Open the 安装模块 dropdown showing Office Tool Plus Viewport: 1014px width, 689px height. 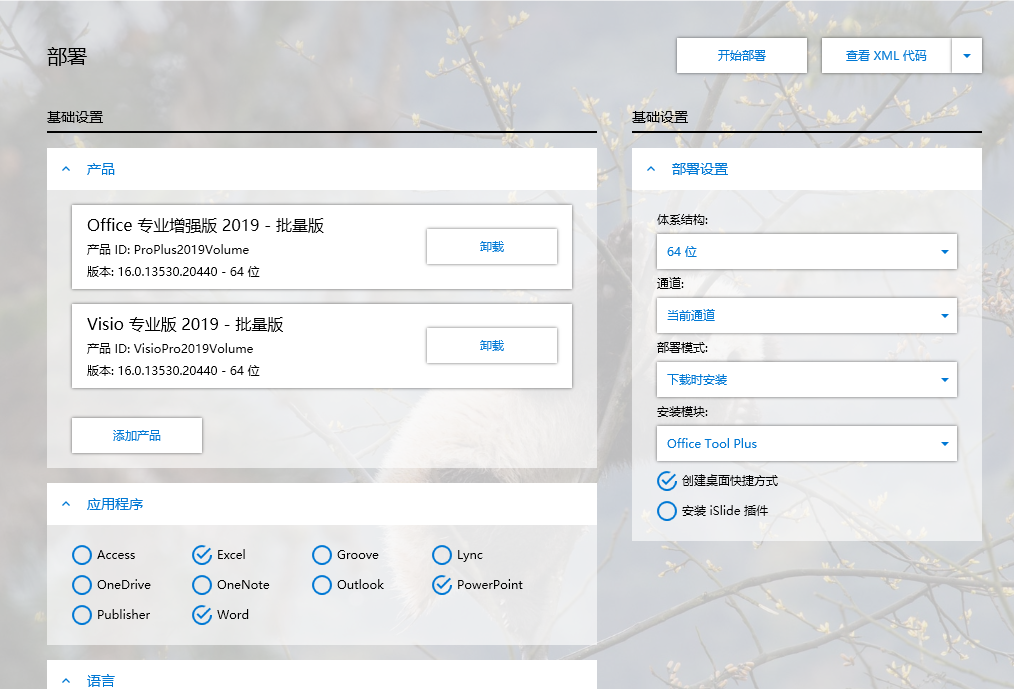coord(806,444)
